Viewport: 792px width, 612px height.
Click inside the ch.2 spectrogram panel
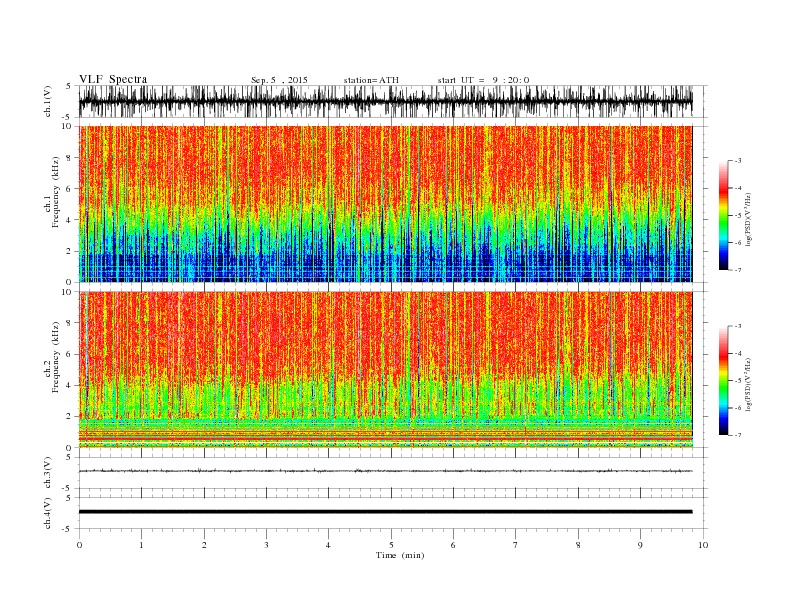coord(386,370)
